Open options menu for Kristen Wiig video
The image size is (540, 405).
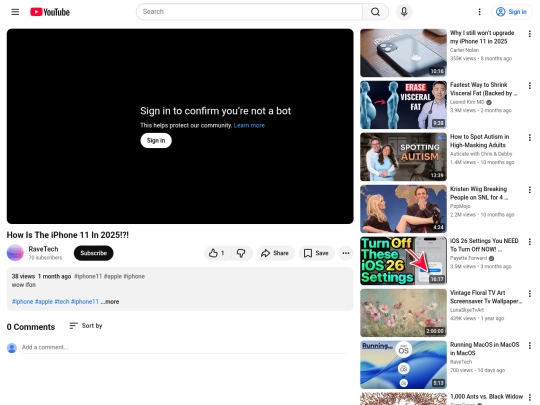point(530,190)
